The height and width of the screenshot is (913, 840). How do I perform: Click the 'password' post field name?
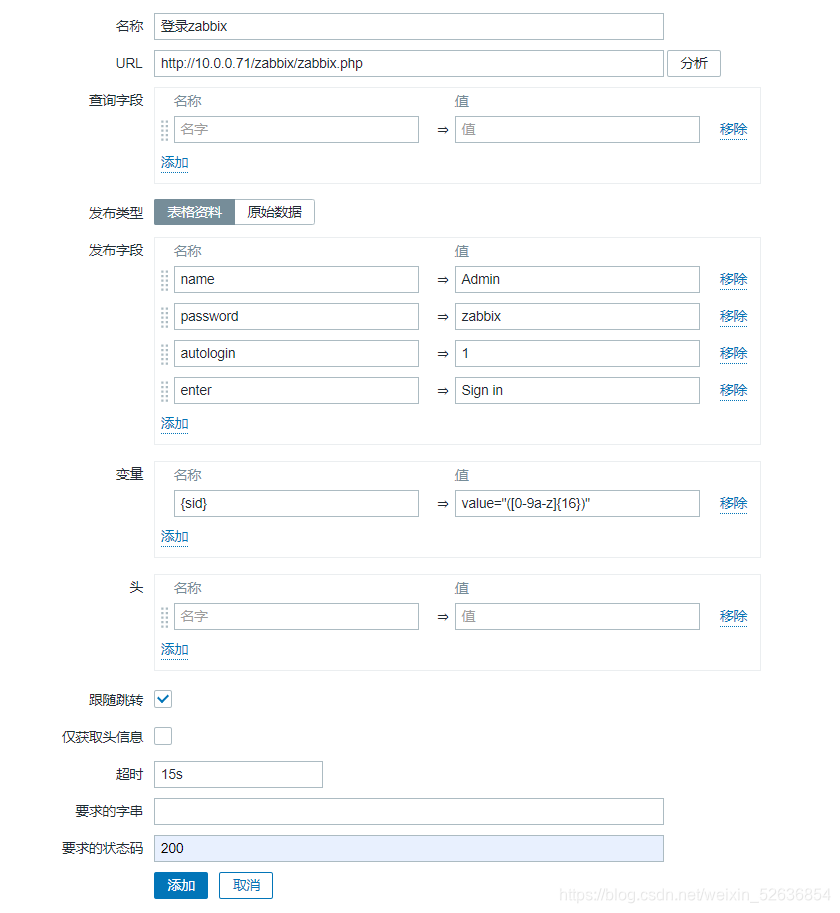pos(296,317)
